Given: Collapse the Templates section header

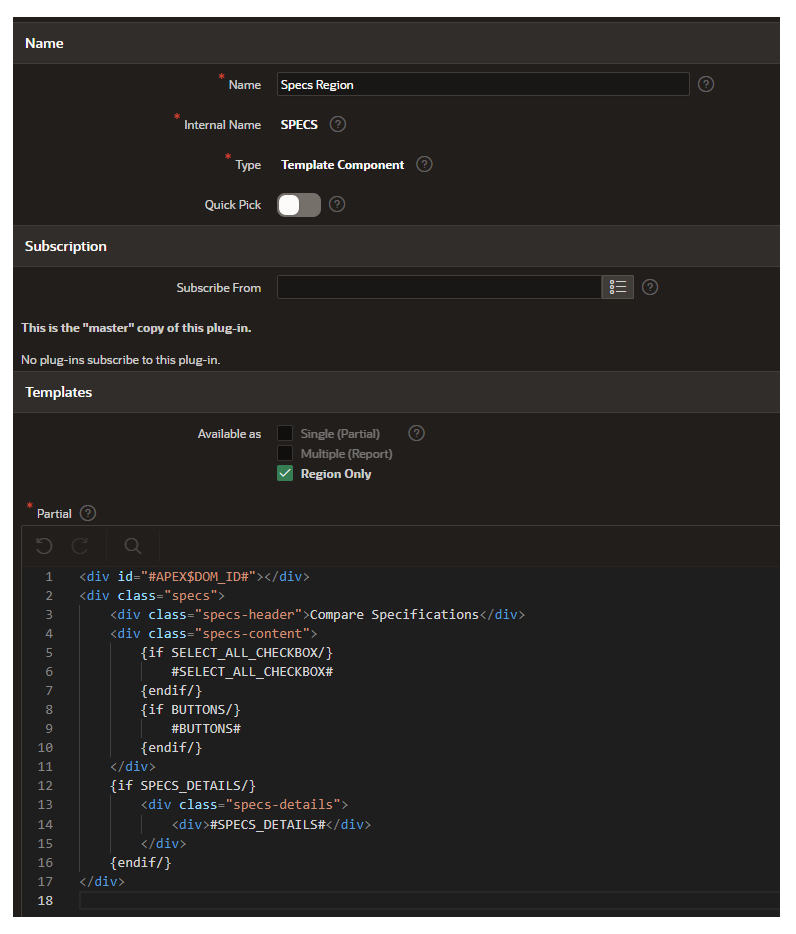Looking at the screenshot, I should tap(58, 392).
